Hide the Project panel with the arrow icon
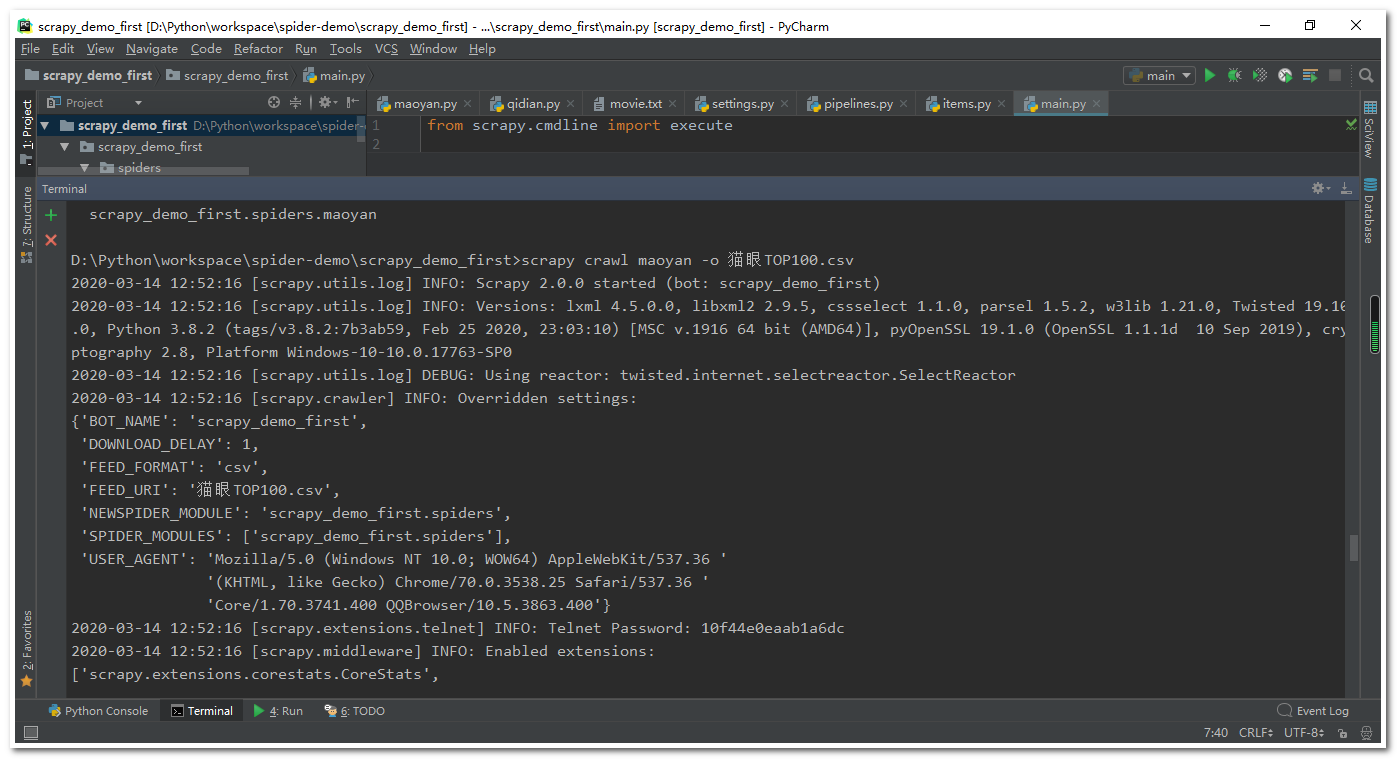 pos(352,102)
